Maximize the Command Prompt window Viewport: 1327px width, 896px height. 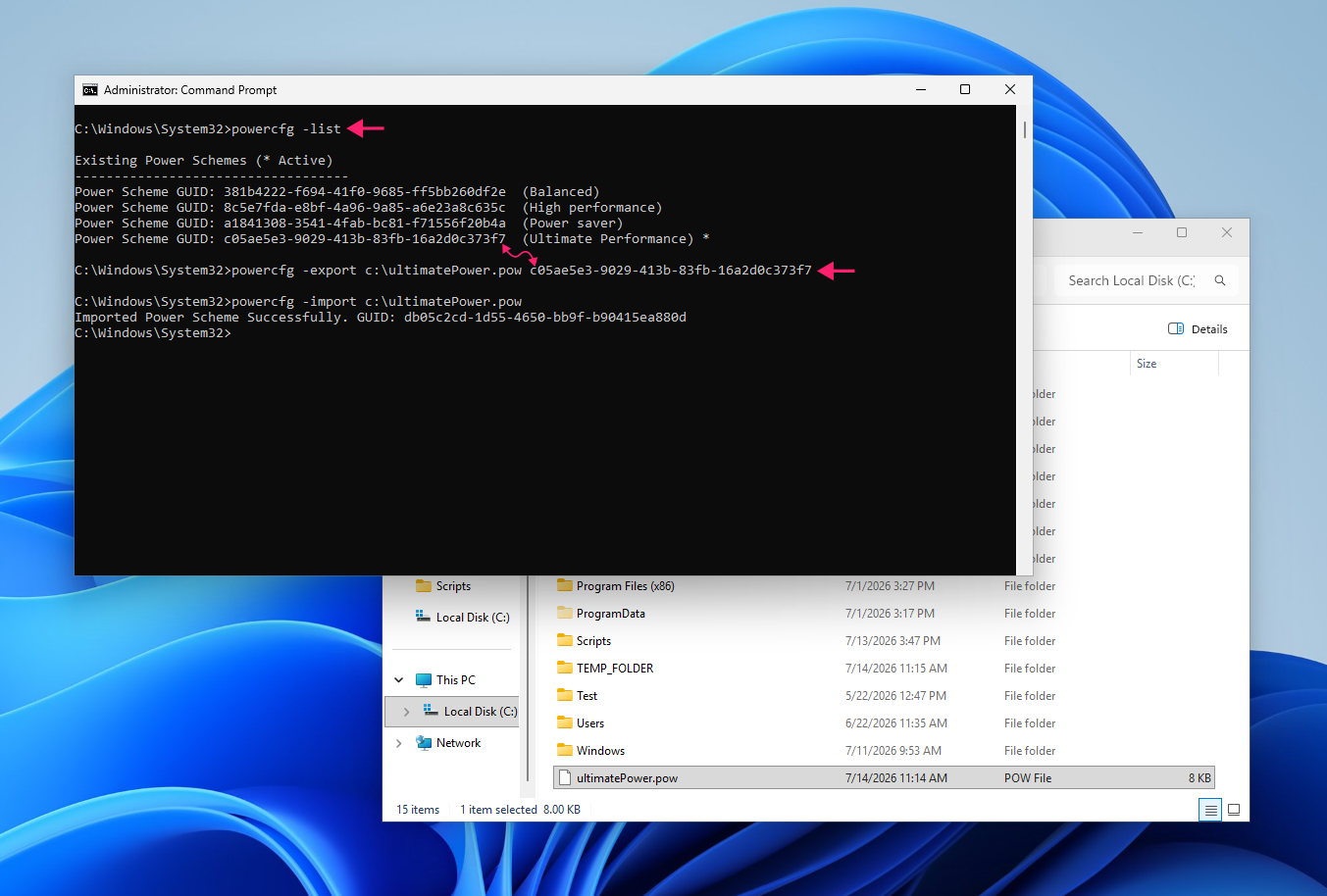tap(965, 89)
